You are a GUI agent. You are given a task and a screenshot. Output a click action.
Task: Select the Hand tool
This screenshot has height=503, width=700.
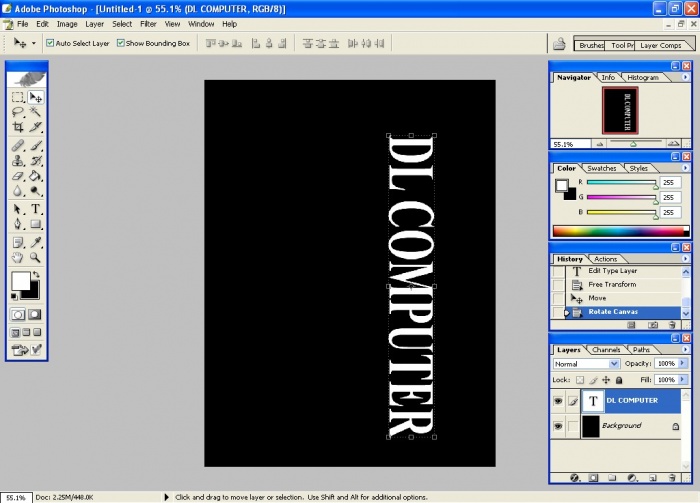[18, 258]
